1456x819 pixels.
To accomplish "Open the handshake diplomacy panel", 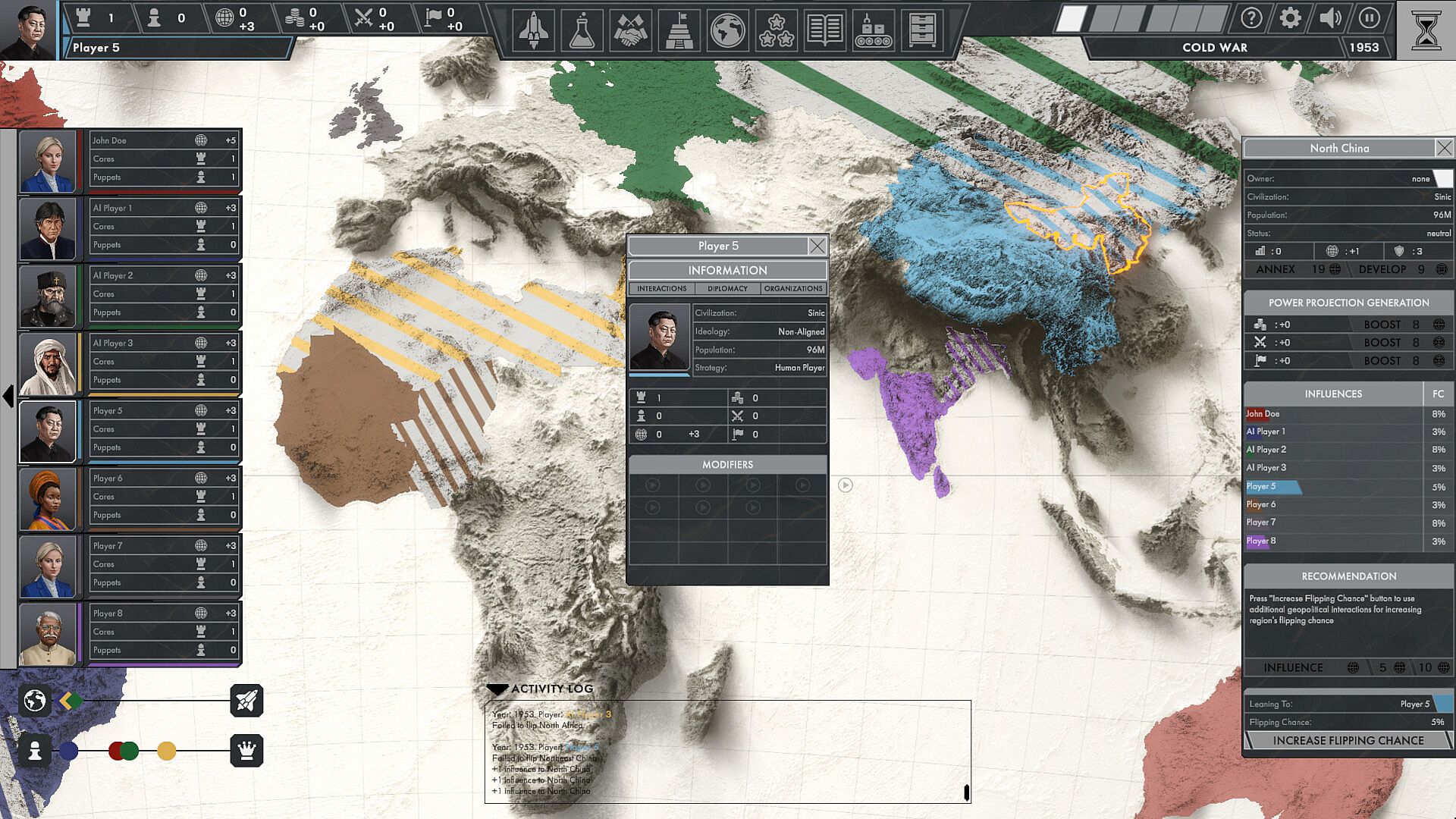I will tap(630, 30).
